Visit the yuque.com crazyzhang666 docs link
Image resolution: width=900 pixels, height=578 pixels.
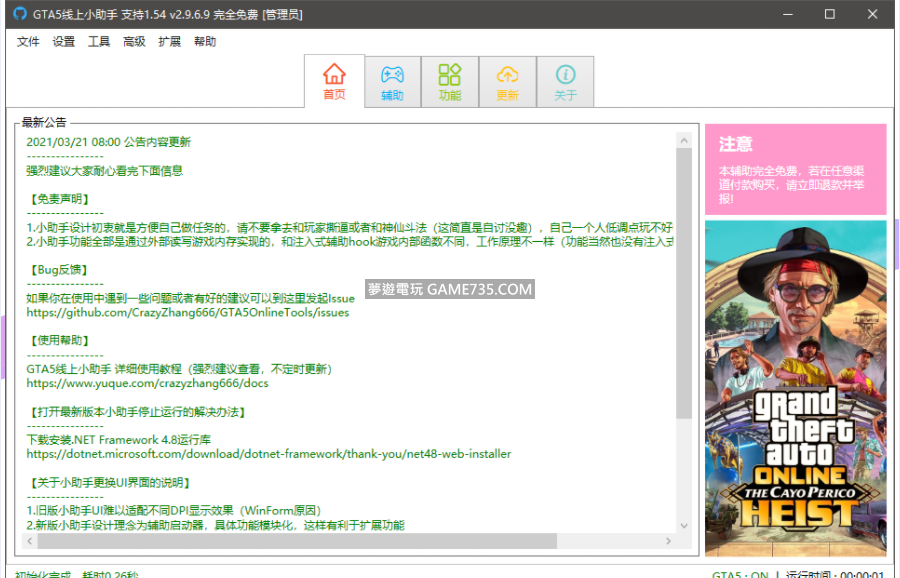coord(147,383)
